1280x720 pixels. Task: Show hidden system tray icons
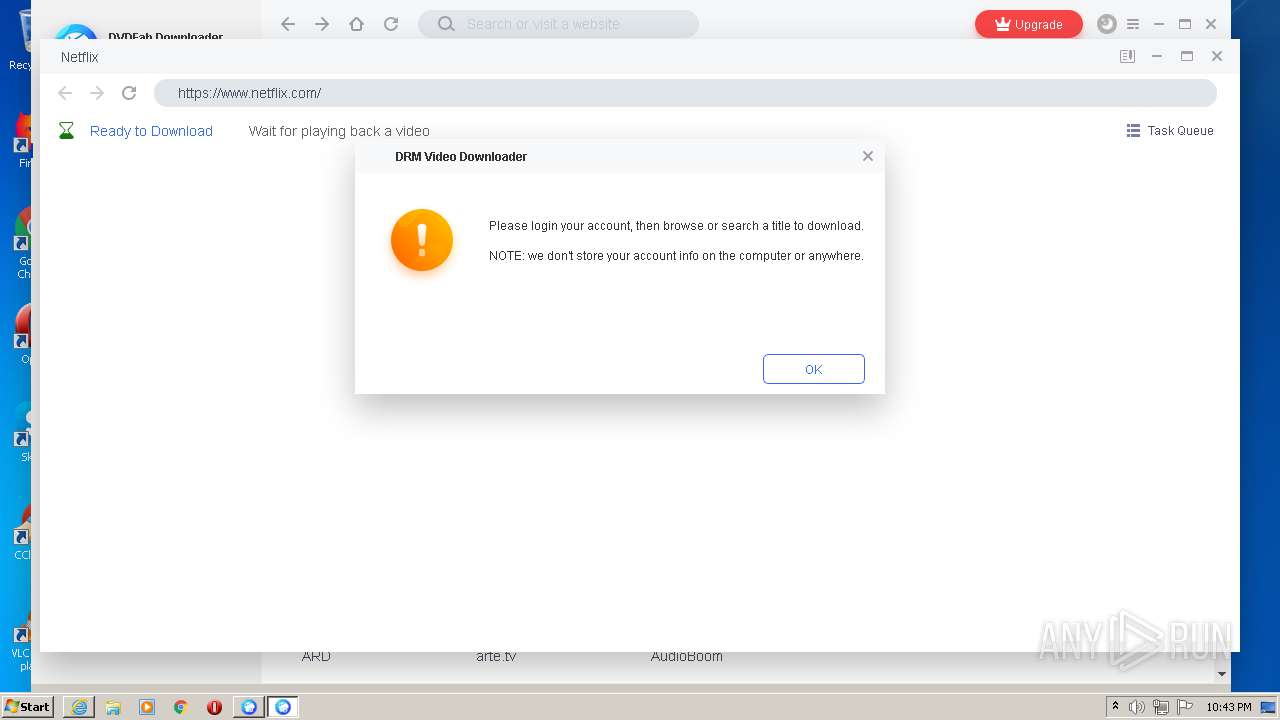pyautogui.click(x=1115, y=707)
